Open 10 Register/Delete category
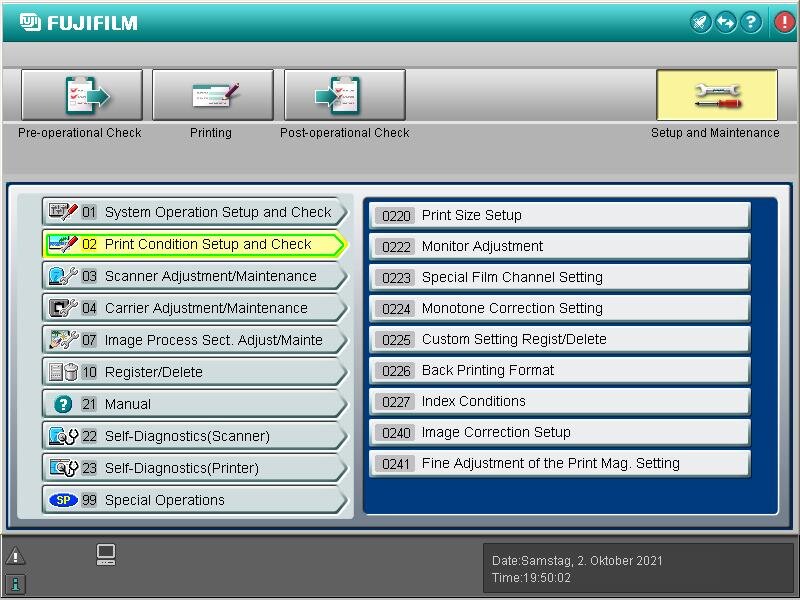This screenshot has height=600, width=800. (194, 372)
